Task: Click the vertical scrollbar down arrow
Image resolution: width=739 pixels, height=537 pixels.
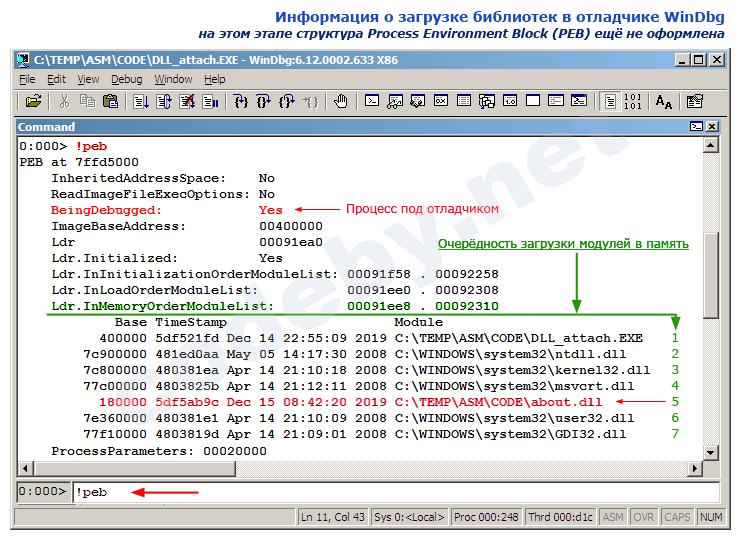Action: [710, 453]
